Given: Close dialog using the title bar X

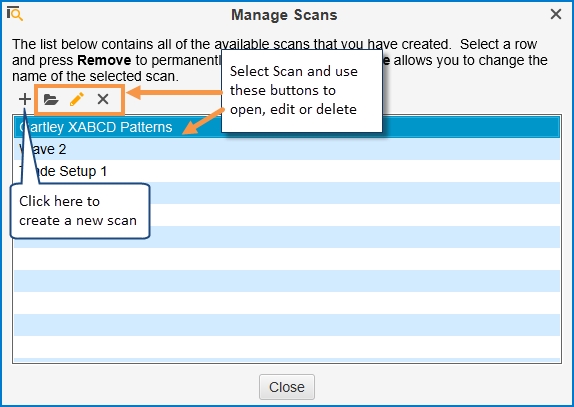Looking at the screenshot, I should coord(556,14).
